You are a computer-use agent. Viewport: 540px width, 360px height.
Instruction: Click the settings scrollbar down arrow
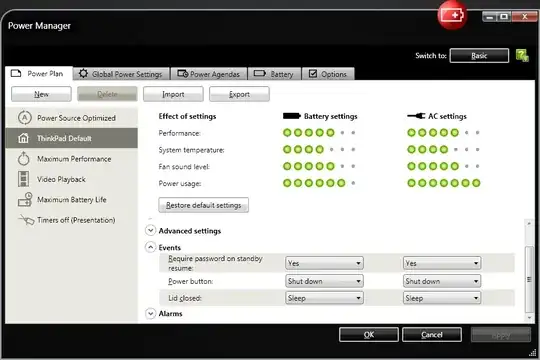(529, 318)
